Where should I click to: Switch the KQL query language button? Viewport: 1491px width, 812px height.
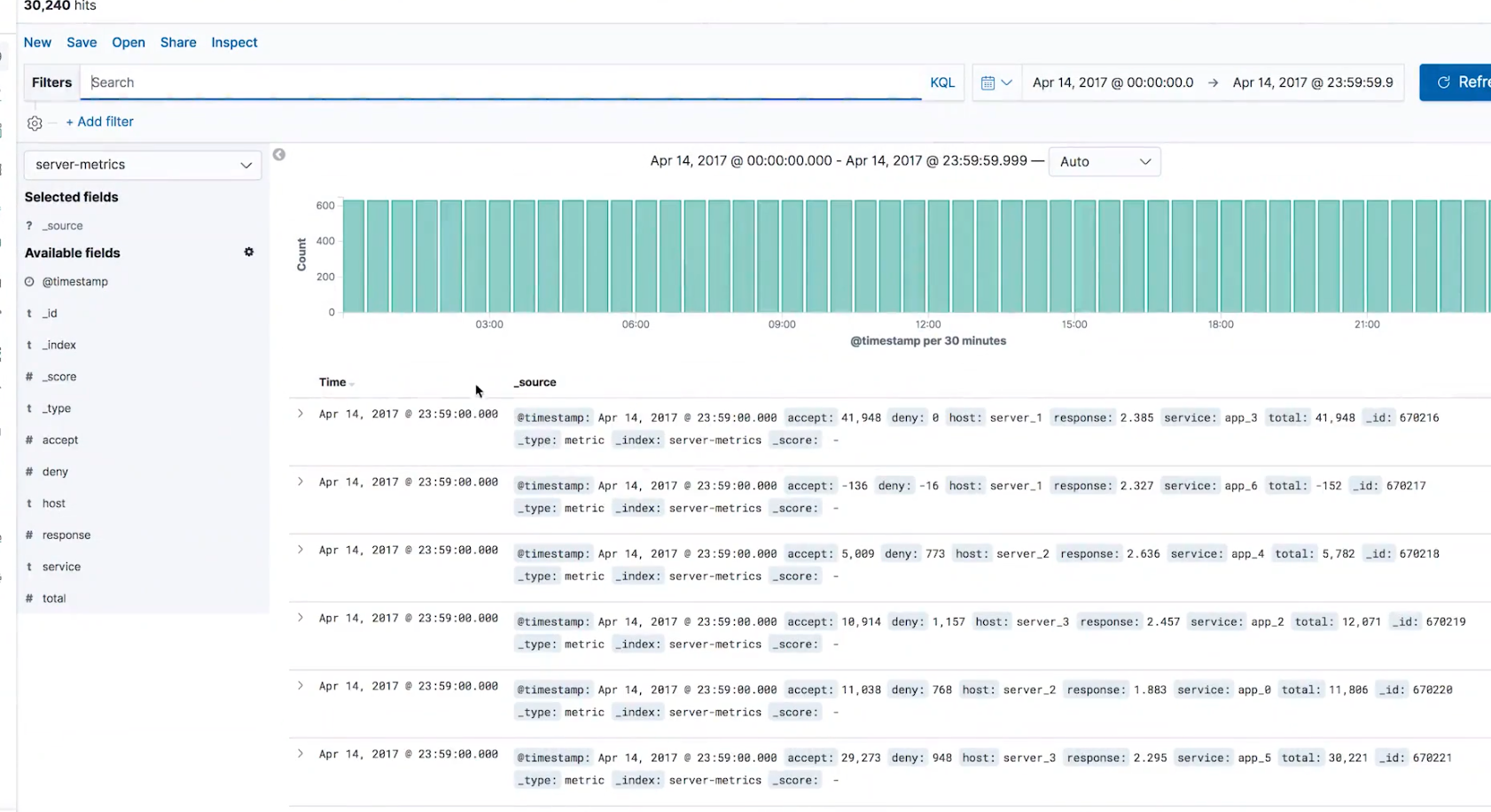tap(942, 82)
